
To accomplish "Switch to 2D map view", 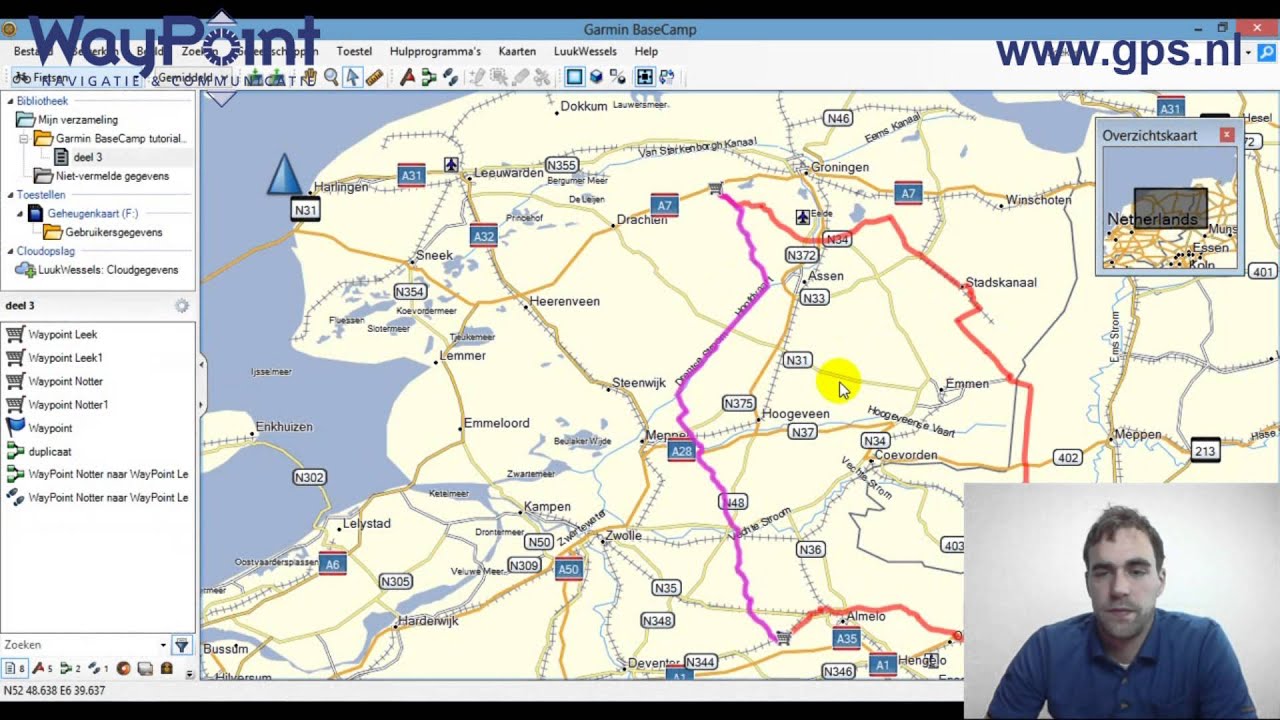I will coord(574,77).
